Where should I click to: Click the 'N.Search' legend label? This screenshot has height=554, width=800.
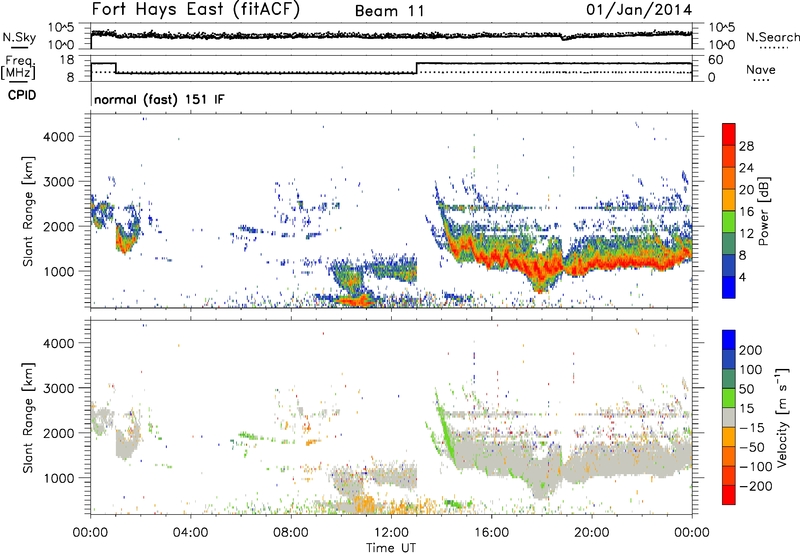click(773, 37)
